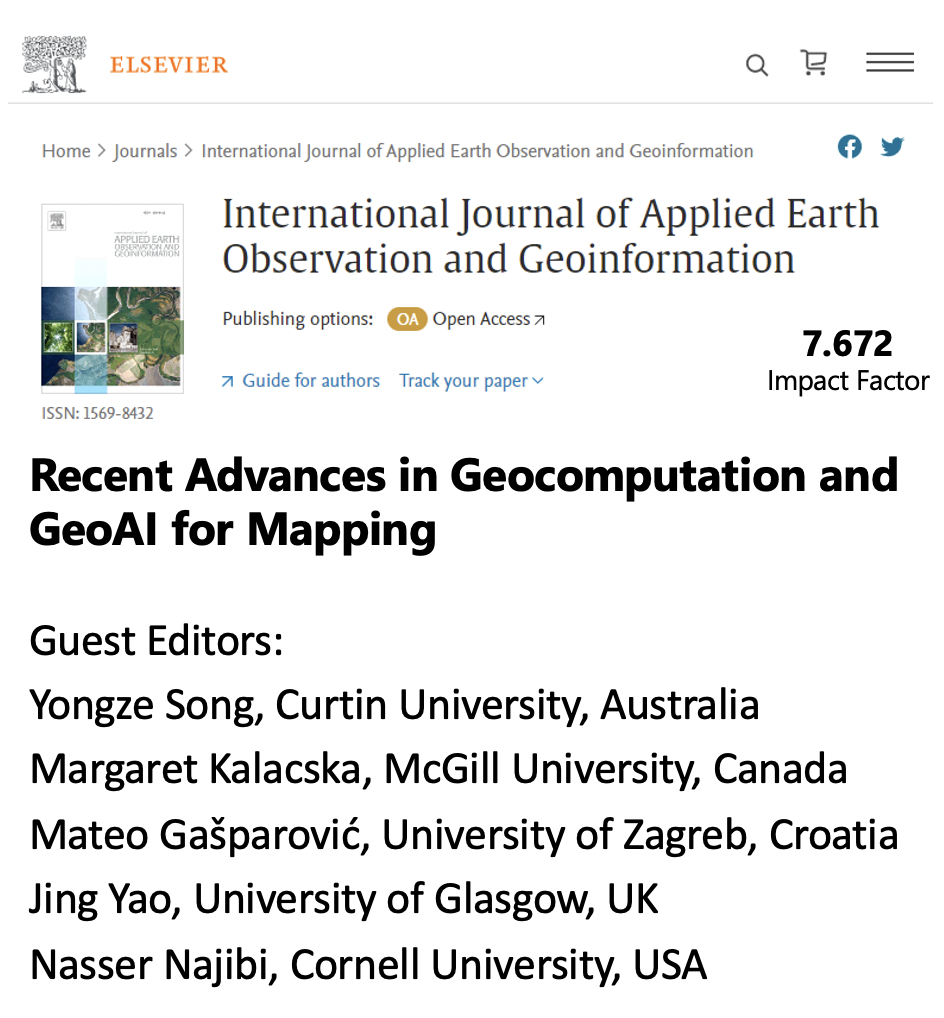The width and height of the screenshot is (944, 1018).
Task: Select the journal name in the breadcrumb trail
Action: tap(477, 151)
